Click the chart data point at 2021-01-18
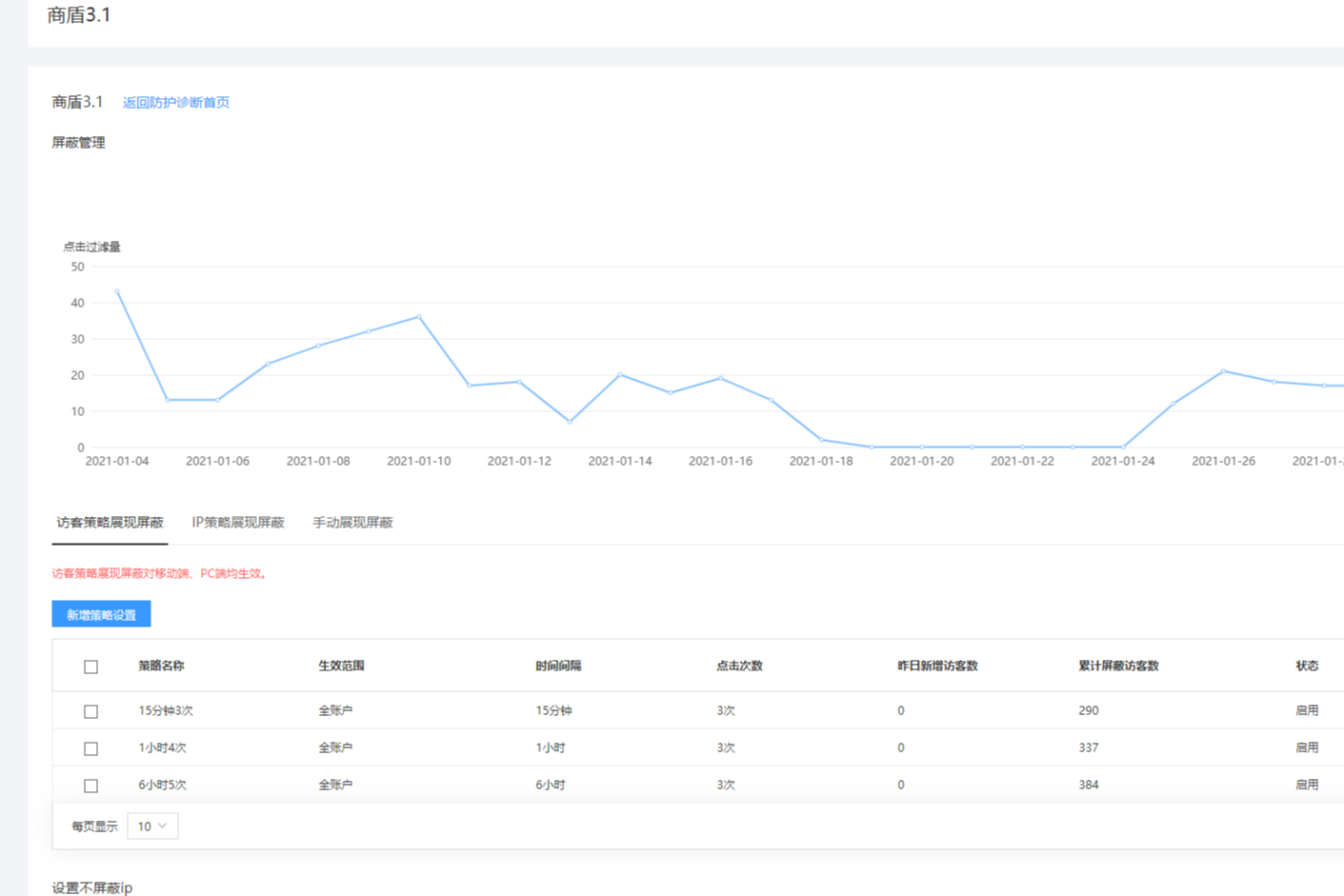Screen dimensions: 1344x896 tap(821, 440)
